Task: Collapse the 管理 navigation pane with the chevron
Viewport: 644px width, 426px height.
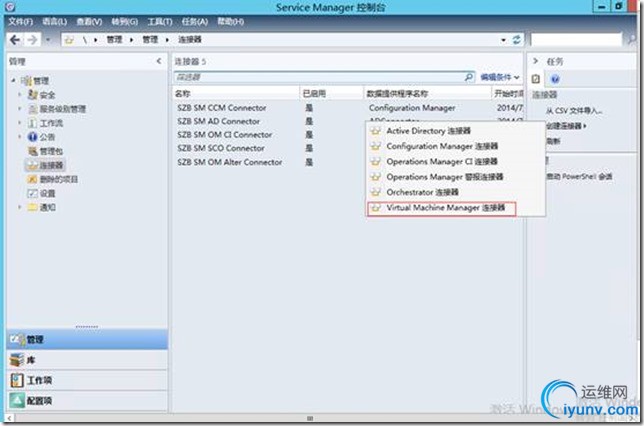Action: click(x=159, y=61)
